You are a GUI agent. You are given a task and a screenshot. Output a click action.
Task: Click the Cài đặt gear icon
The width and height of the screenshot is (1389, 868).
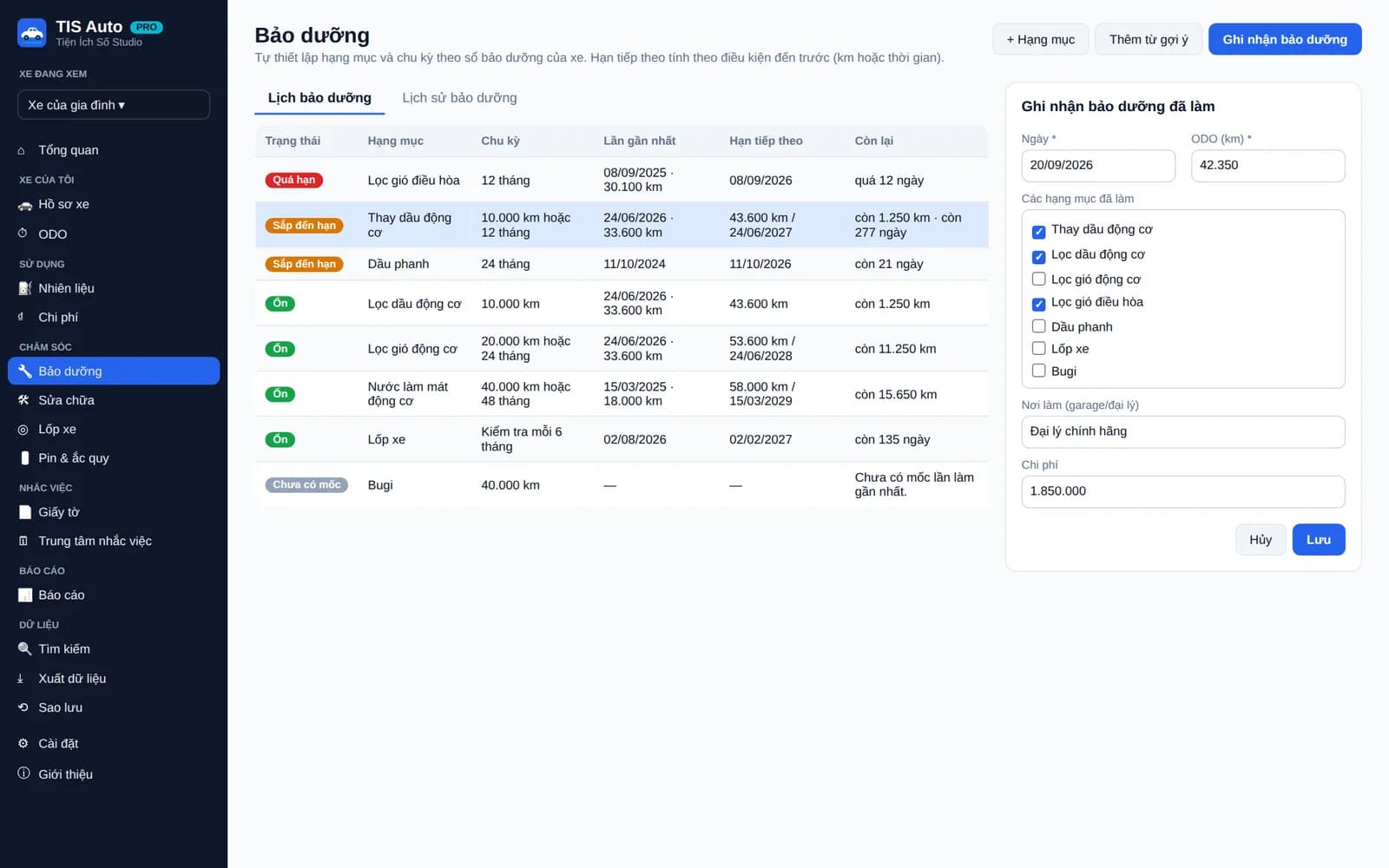(23, 743)
